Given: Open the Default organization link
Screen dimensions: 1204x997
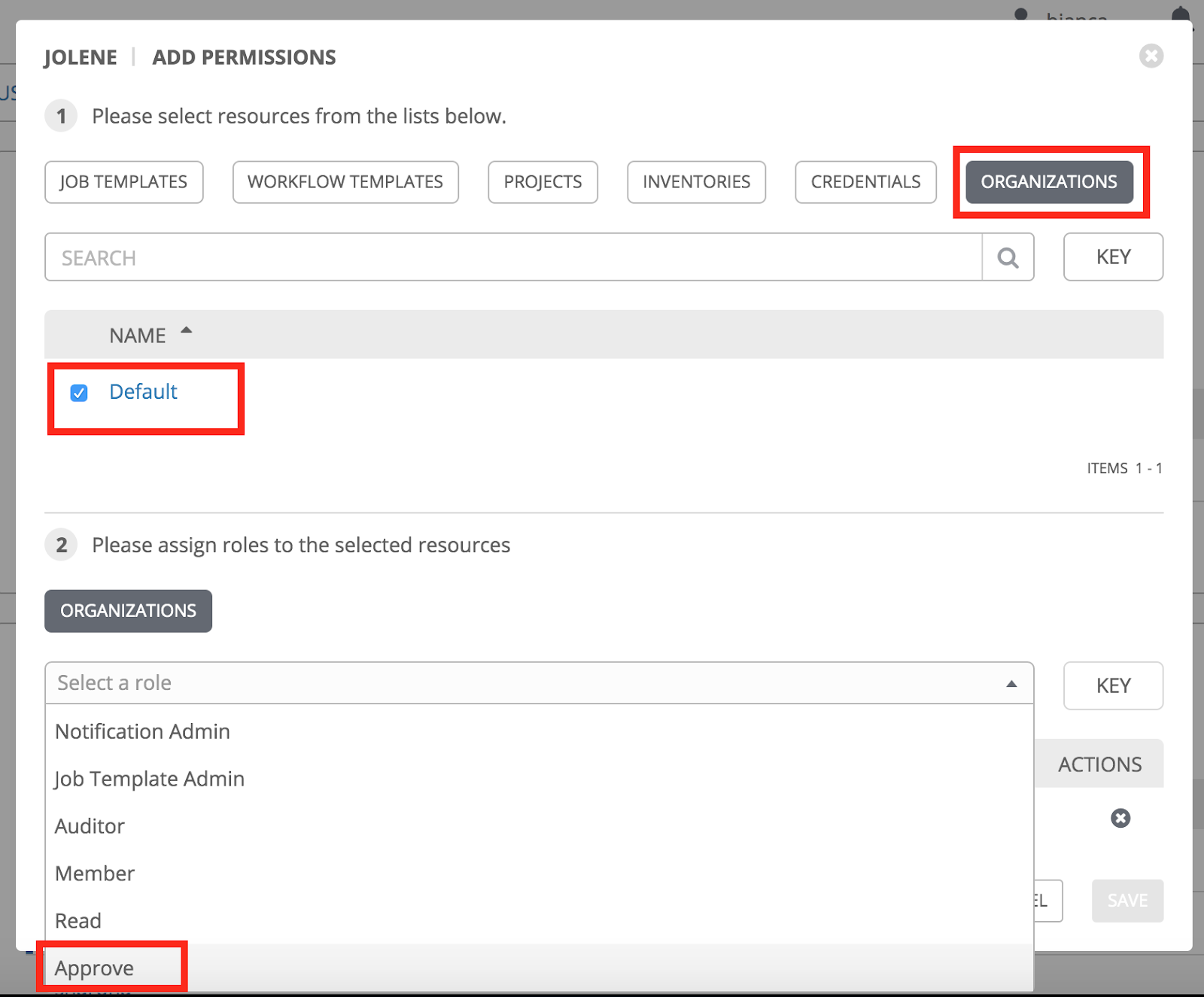Looking at the screenshot, I should [x=143, y=391].
